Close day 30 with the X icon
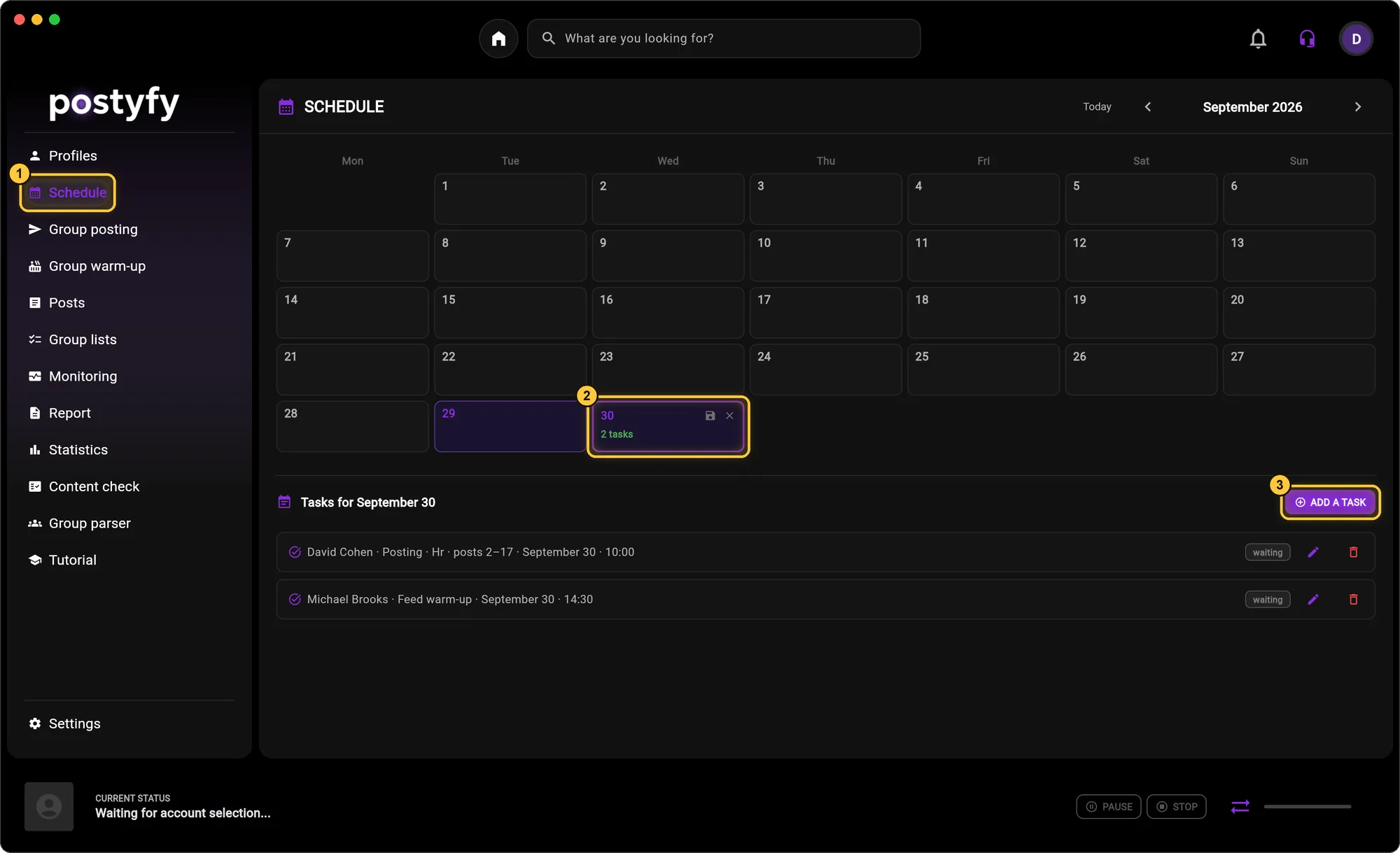 [x=729, y=416]
